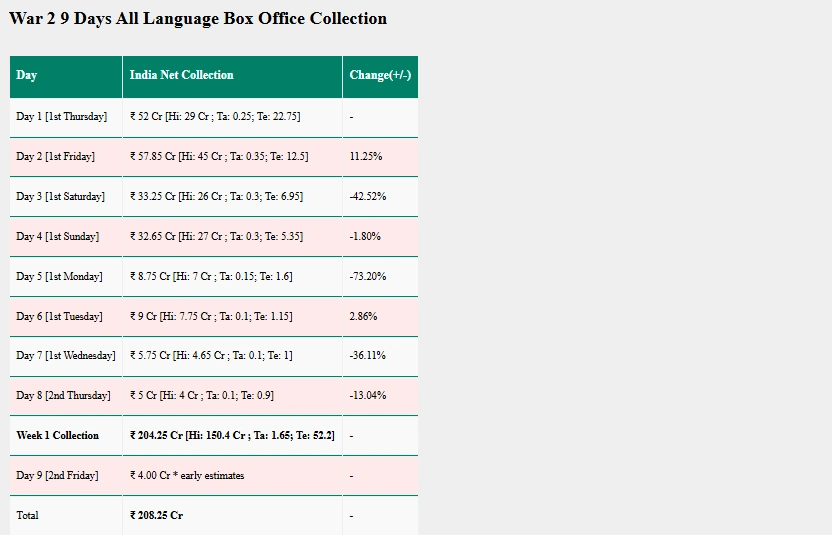
Task: Click the ₹ 5.75 Cr Wednesday collection cell
Action: (x=211, y=356)
